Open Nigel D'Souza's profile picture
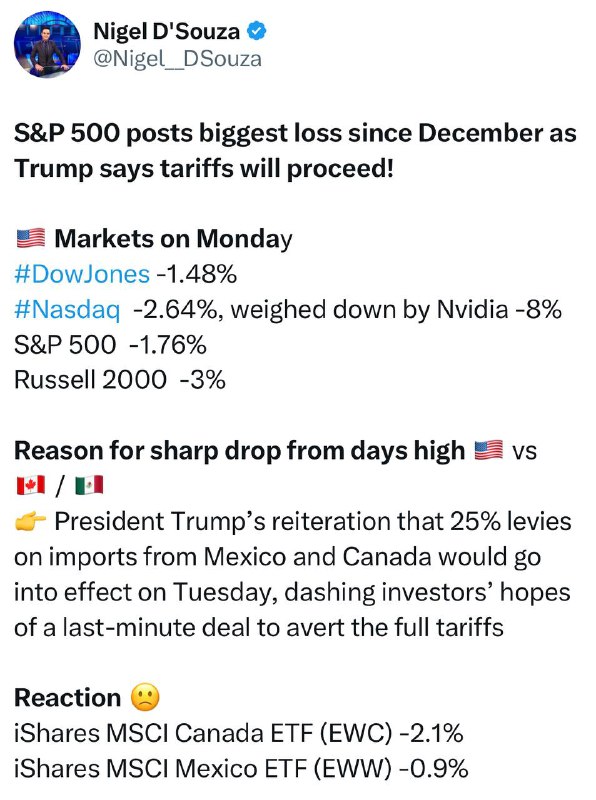This screenshot has width=596, height=800. (x=47, y=45)
